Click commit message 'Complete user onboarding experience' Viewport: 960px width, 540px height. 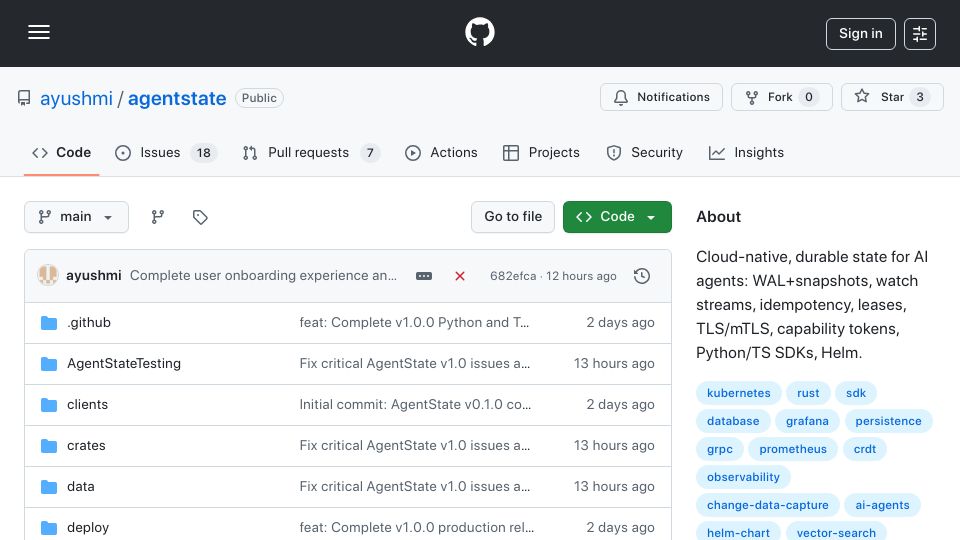click(x=263, y=276)
